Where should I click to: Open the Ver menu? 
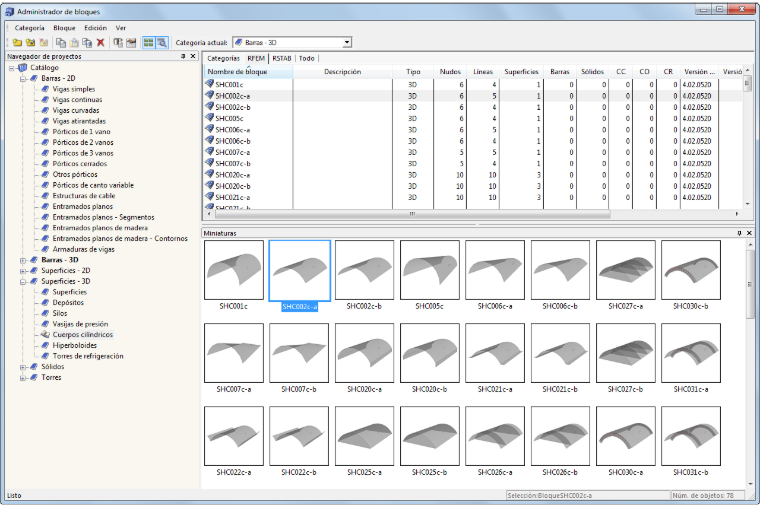[x=121, y=28]
